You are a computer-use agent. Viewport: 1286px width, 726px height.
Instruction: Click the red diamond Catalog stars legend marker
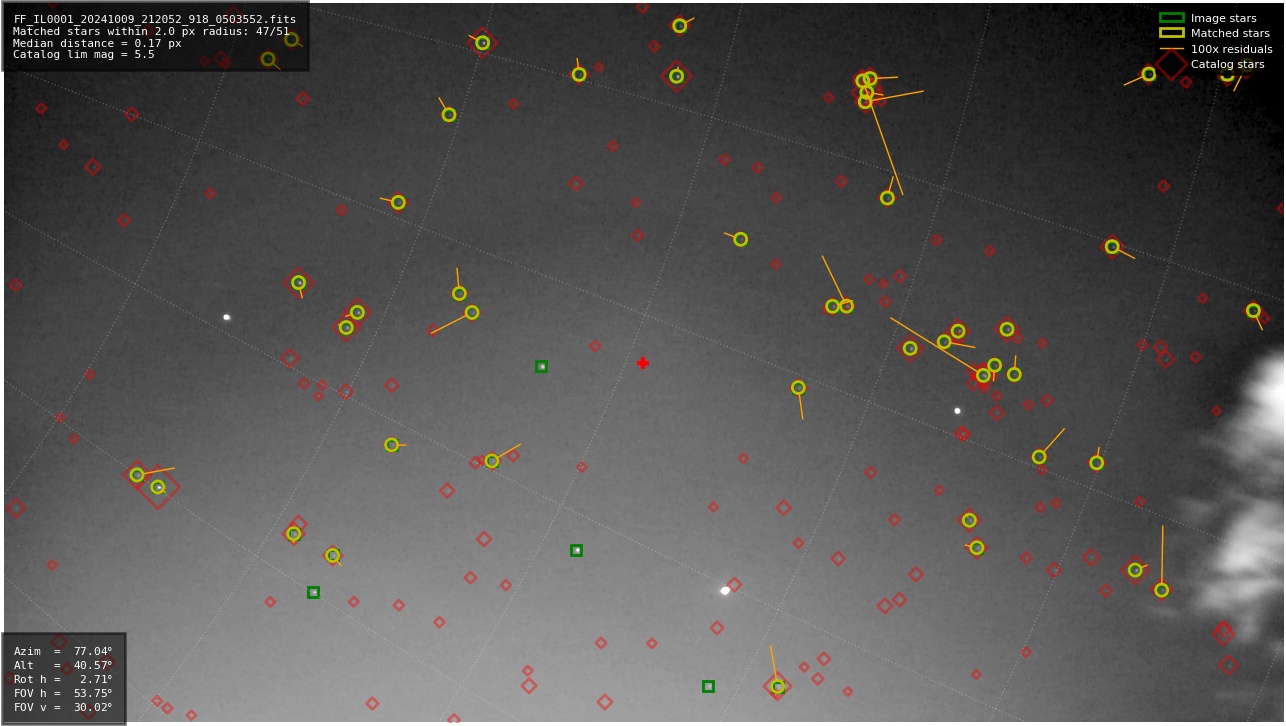click(x=1171, y=64)
